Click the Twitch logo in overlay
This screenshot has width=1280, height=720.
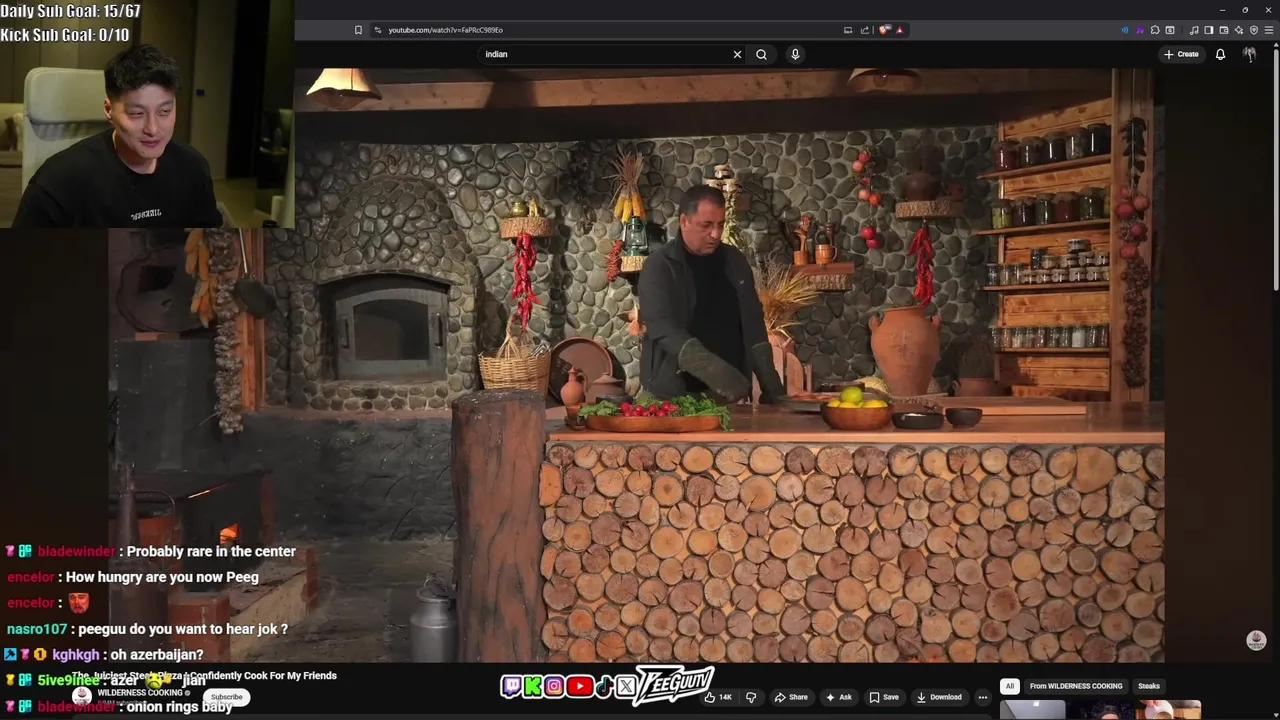511,686
